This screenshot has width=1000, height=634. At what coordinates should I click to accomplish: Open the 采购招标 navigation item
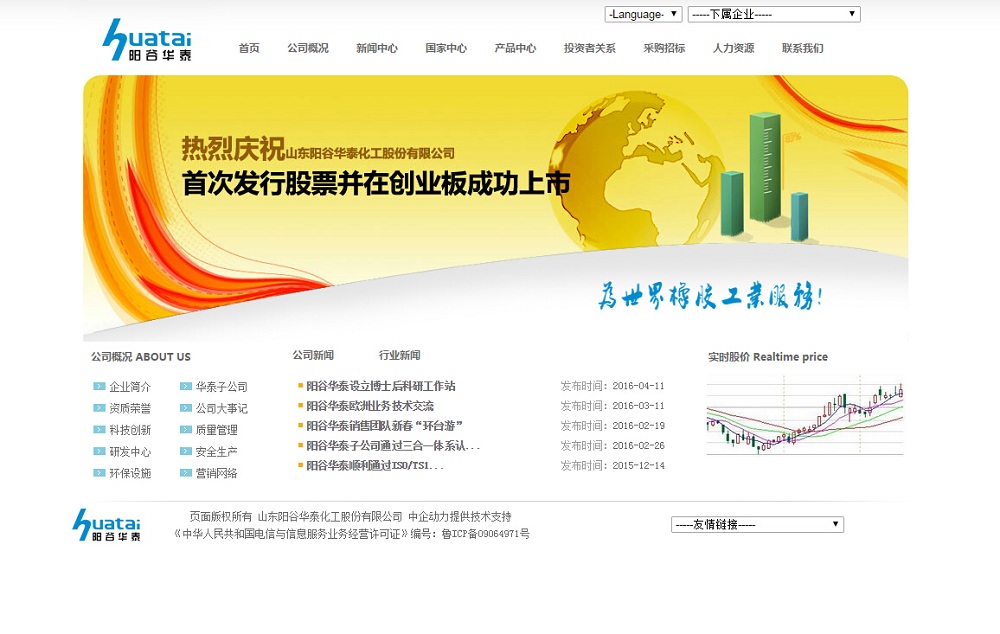pos(664,48)
